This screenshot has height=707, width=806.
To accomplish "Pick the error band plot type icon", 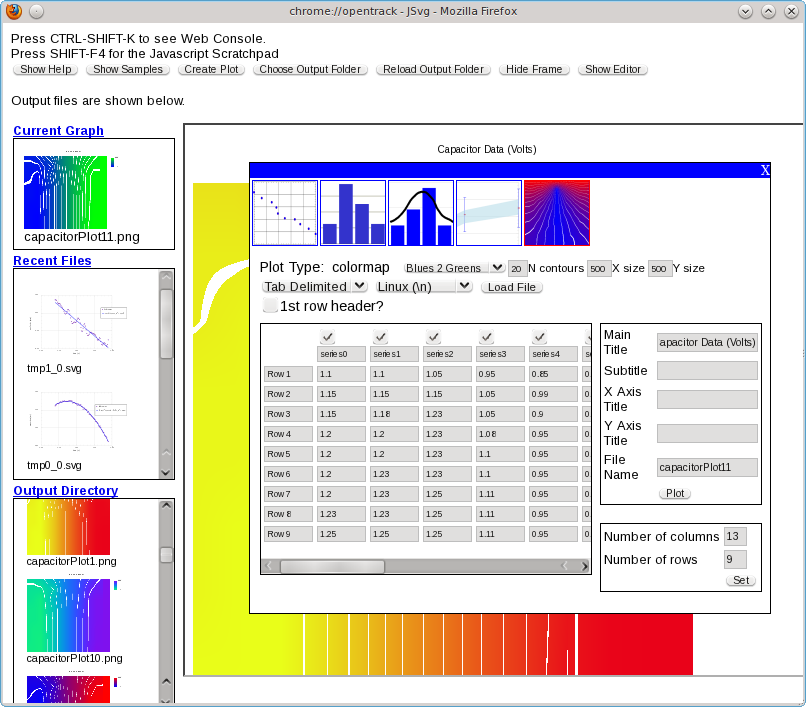I will click(x=489, y=213).
